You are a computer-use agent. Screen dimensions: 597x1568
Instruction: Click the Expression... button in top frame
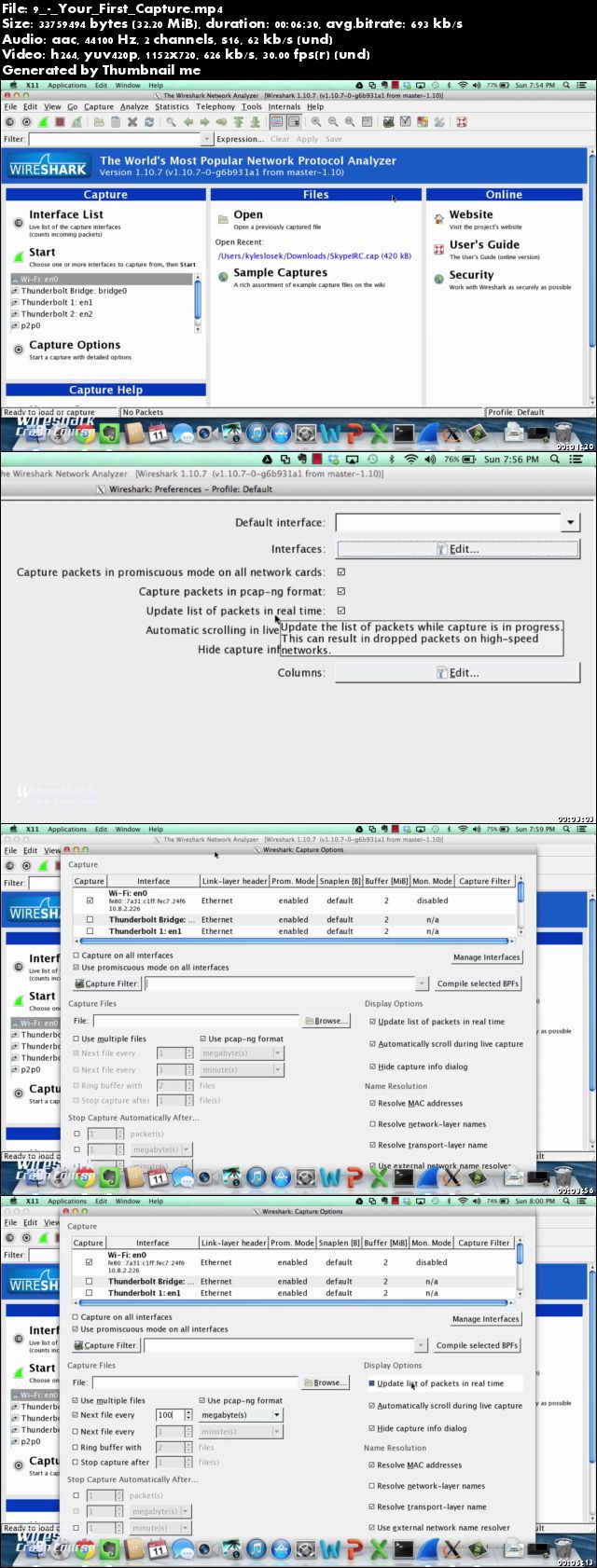tap(240, 139)
